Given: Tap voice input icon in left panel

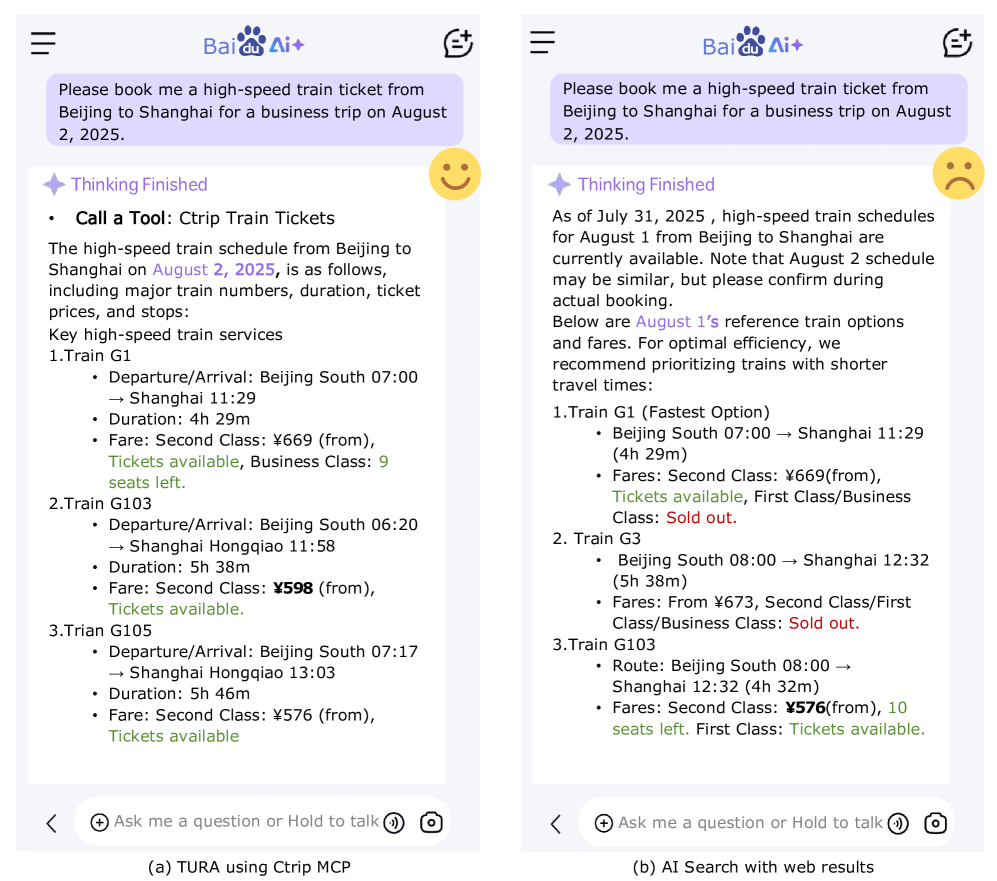Looking at the screenshot, I should coord(394,822).
